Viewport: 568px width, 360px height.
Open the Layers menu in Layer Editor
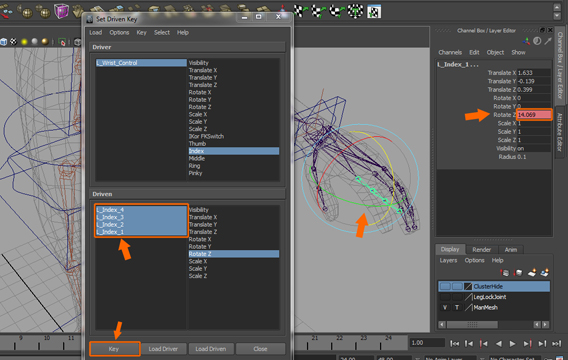pos(448,260)
